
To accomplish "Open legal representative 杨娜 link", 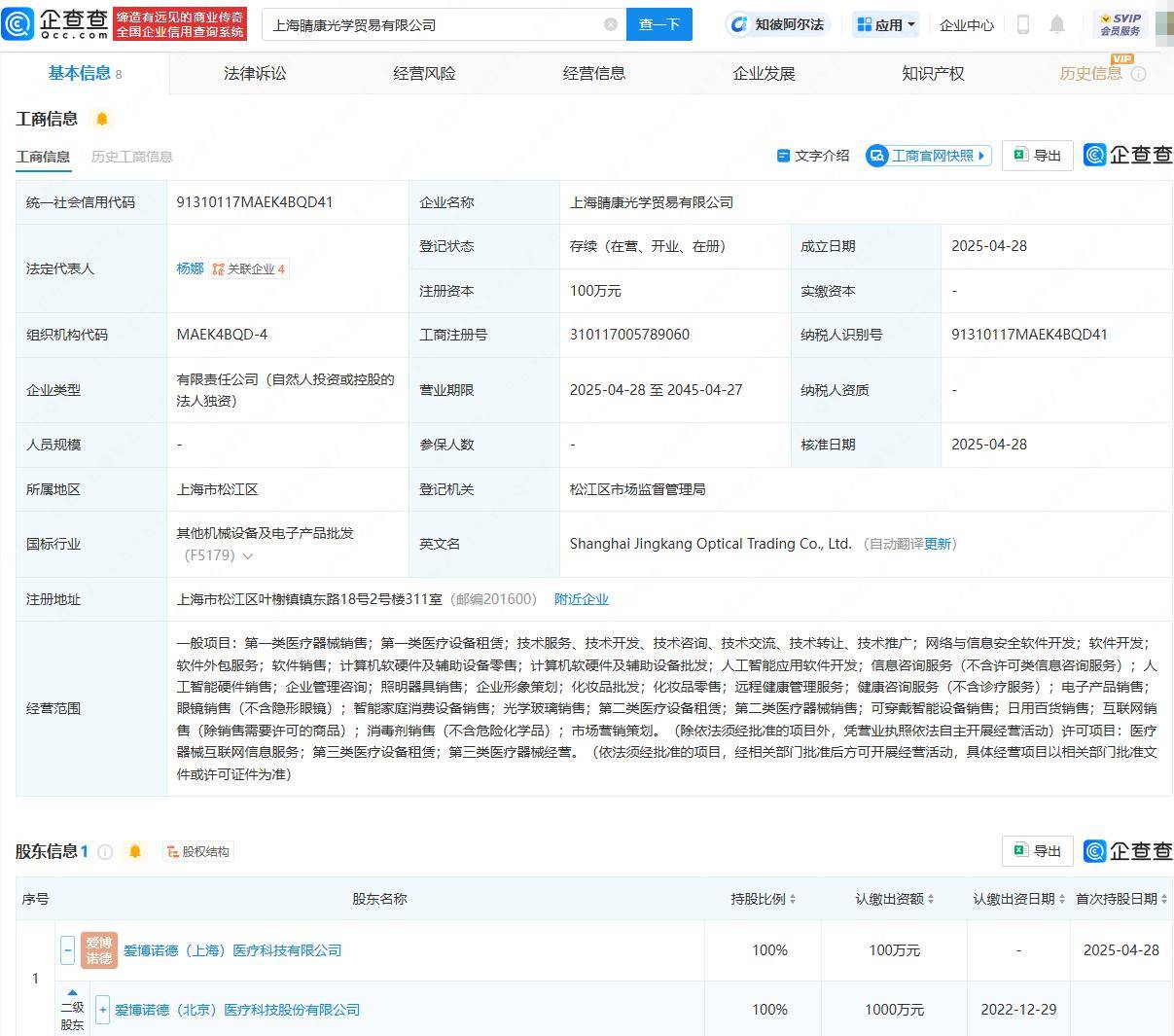I will pyautogui.click(x=190, y=268).
